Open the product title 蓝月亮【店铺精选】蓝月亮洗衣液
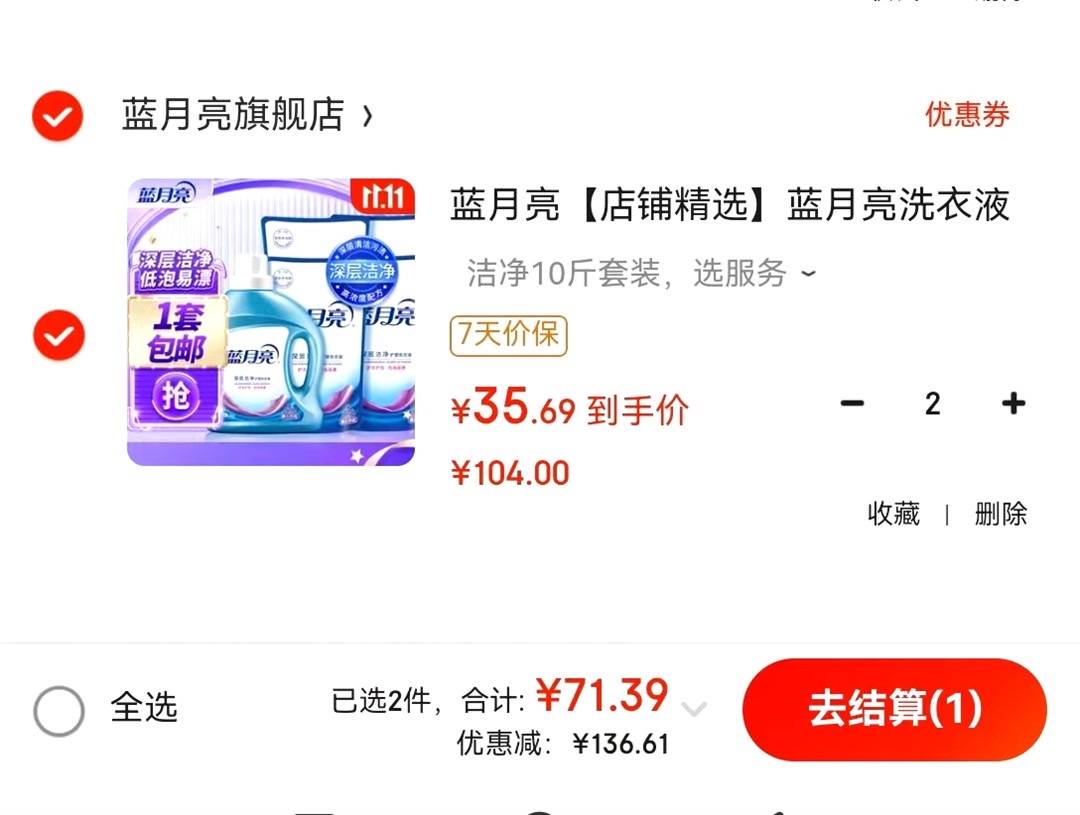The height and width of the screenshot is (815, 1080). (730, 205)
